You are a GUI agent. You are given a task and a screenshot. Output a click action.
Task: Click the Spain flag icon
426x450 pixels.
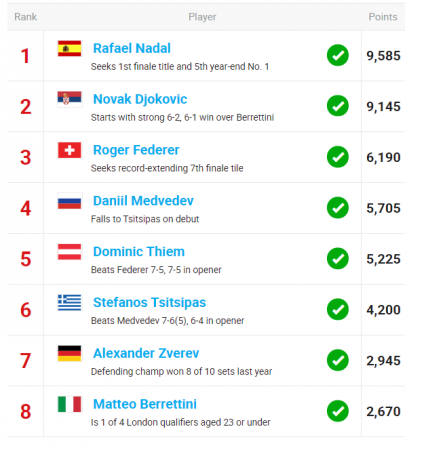[69, 48]
